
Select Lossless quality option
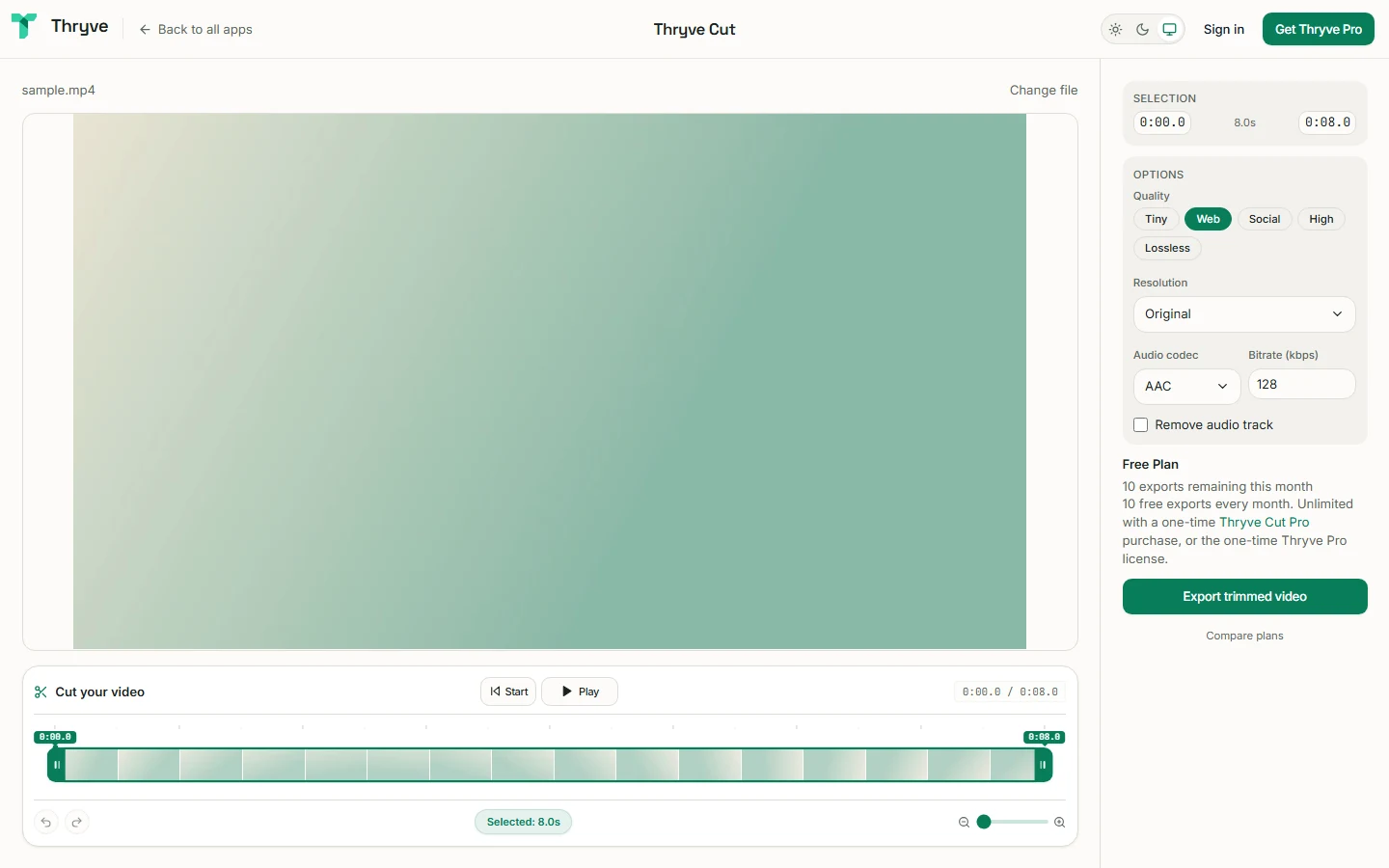(x=1167, y=248)
